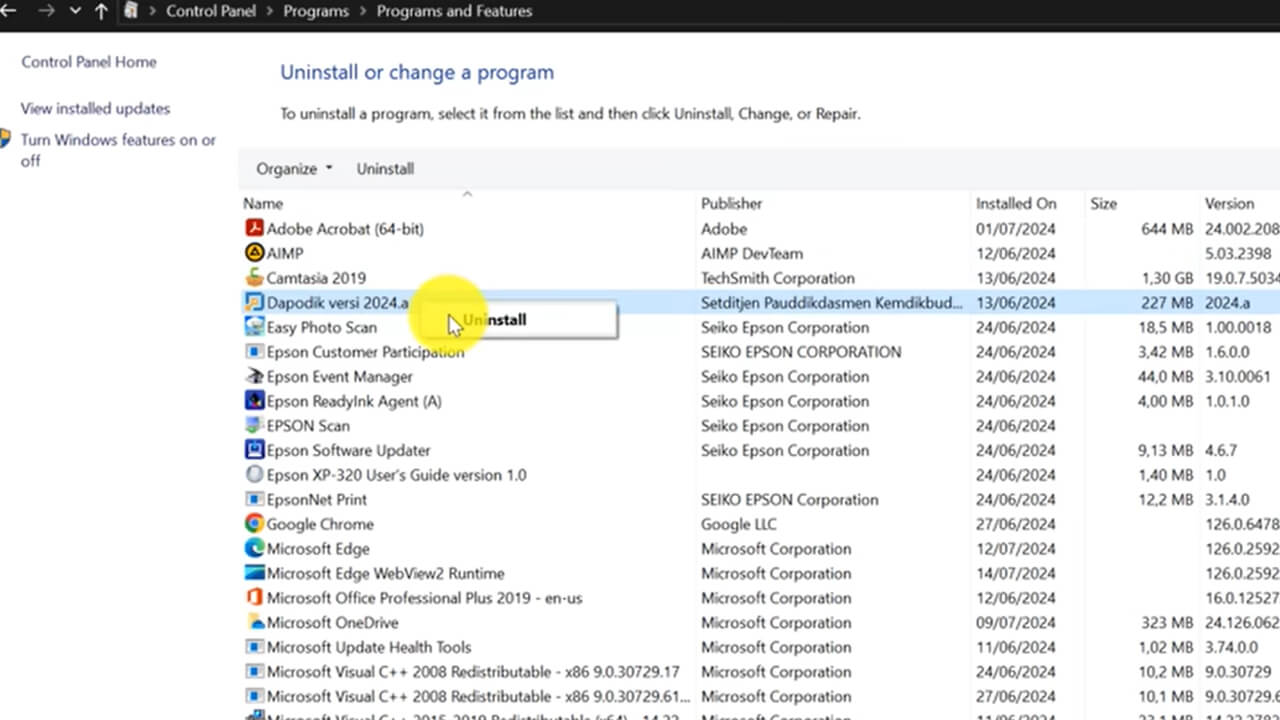This screenshot has height=720, width=1280.
Task: Sort by the Installed On column header
Action: 1016,203
